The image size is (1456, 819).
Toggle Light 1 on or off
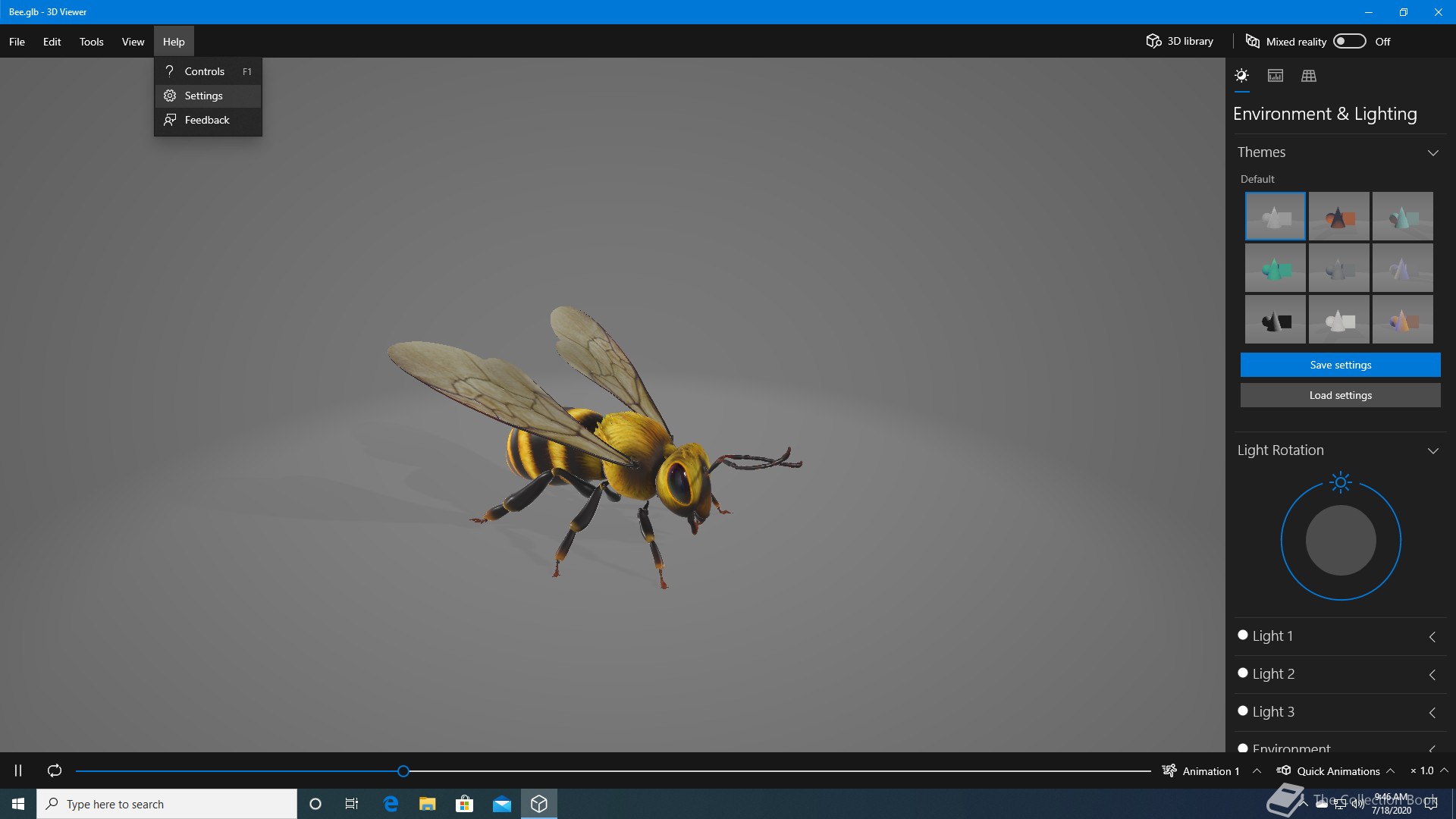point(1243,635)
